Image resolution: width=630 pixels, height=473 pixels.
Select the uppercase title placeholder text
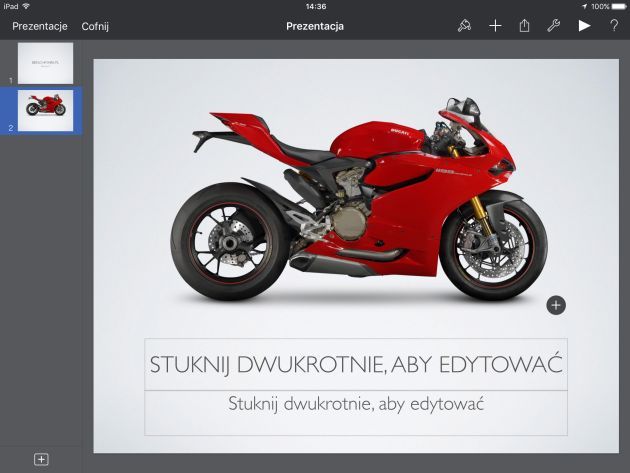click(356, 364)
